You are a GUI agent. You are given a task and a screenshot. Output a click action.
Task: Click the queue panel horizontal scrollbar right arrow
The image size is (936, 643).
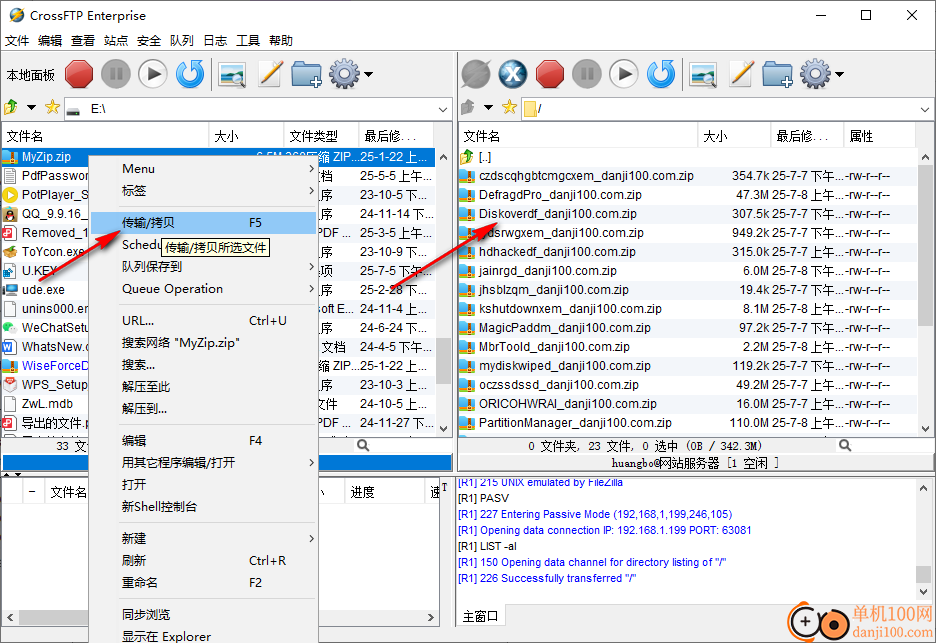coord(431,617)
